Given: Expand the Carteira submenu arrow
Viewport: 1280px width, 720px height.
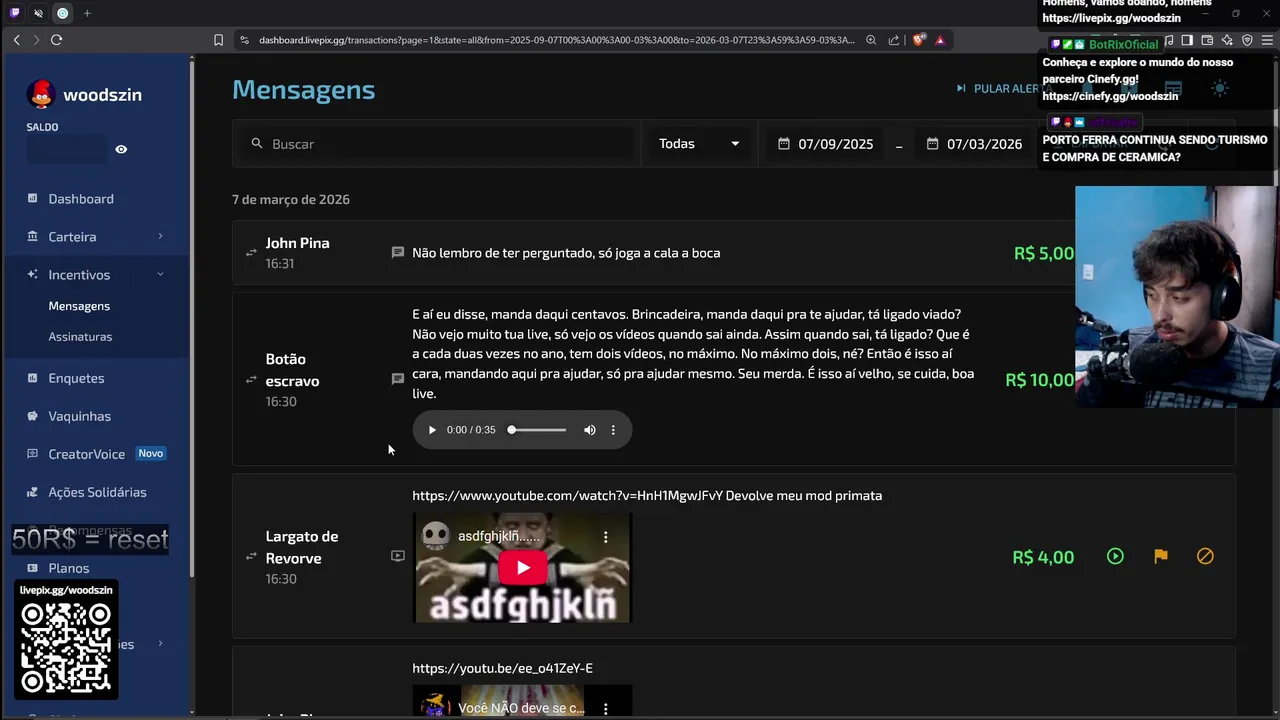Looking at the screenshot, I should tap(160, 236).
